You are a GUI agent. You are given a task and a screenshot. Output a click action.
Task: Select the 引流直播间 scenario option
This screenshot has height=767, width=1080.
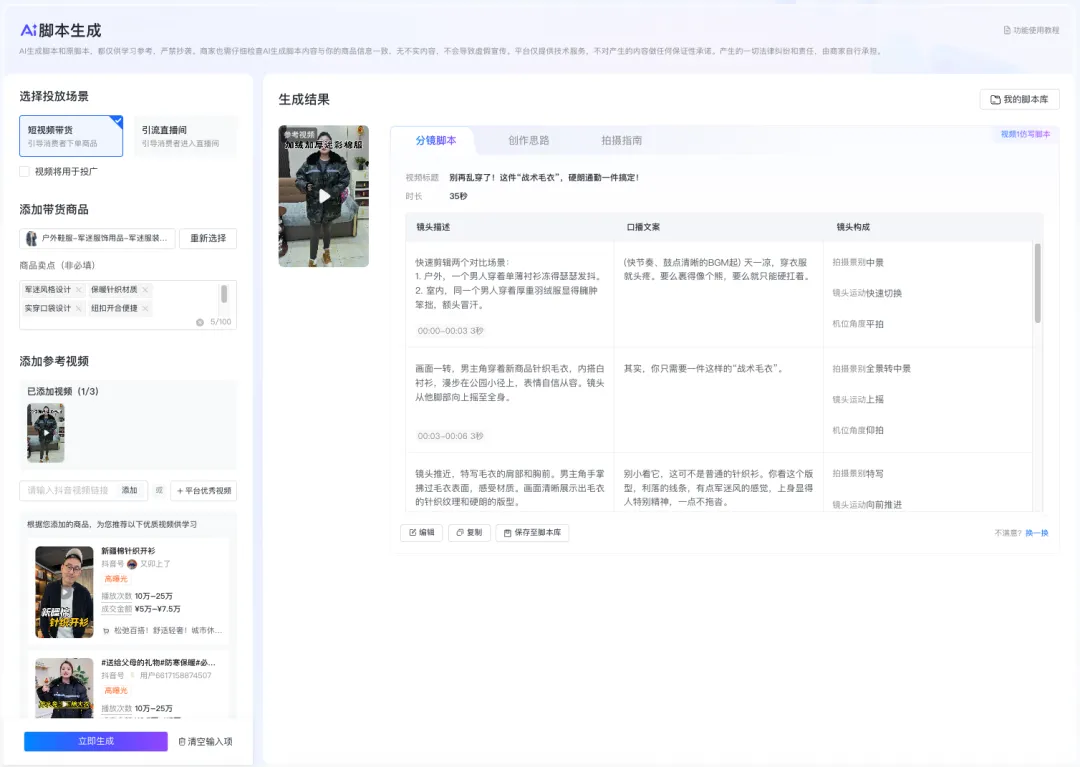[x=185, y=136]
